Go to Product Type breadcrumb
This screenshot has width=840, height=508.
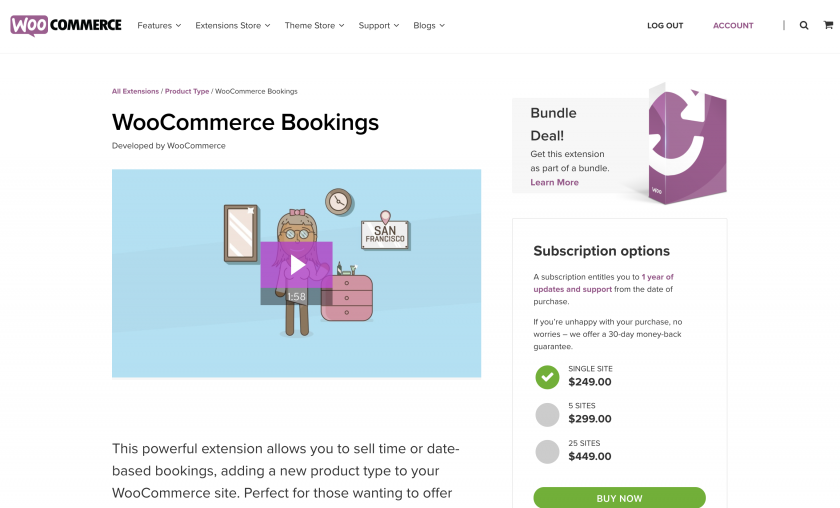(x=187, y=92)
